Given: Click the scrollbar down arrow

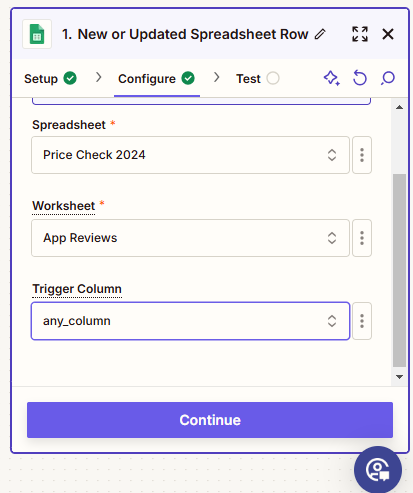Looking at the screenshot, I should point(399,377).
